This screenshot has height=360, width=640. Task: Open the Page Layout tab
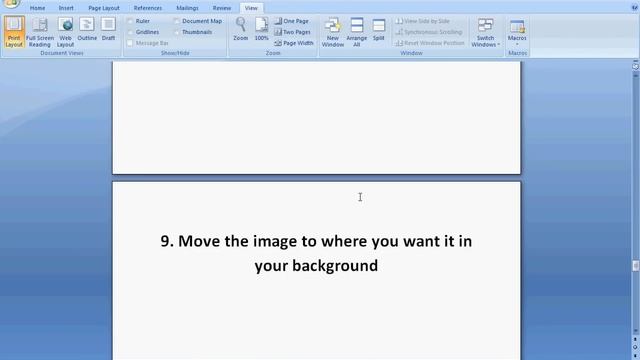(104, 8)
